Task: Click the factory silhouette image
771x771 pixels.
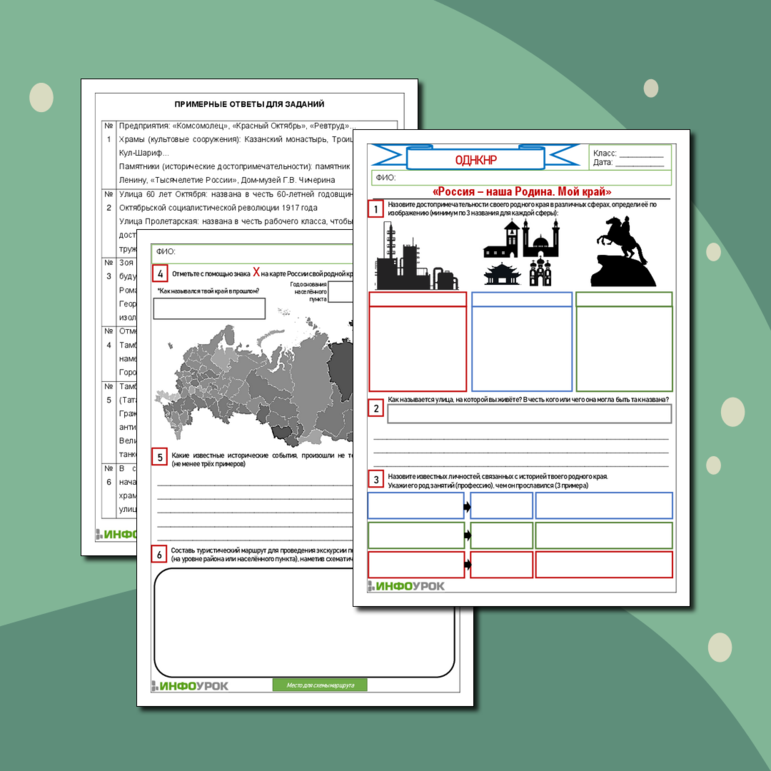Action: click(x=414, y=256)
